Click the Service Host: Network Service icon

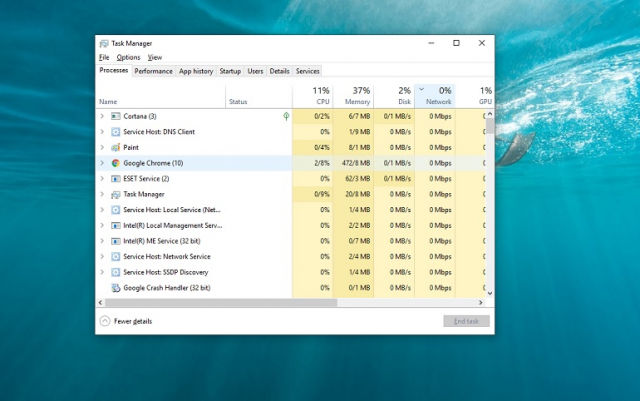point(116,256)
